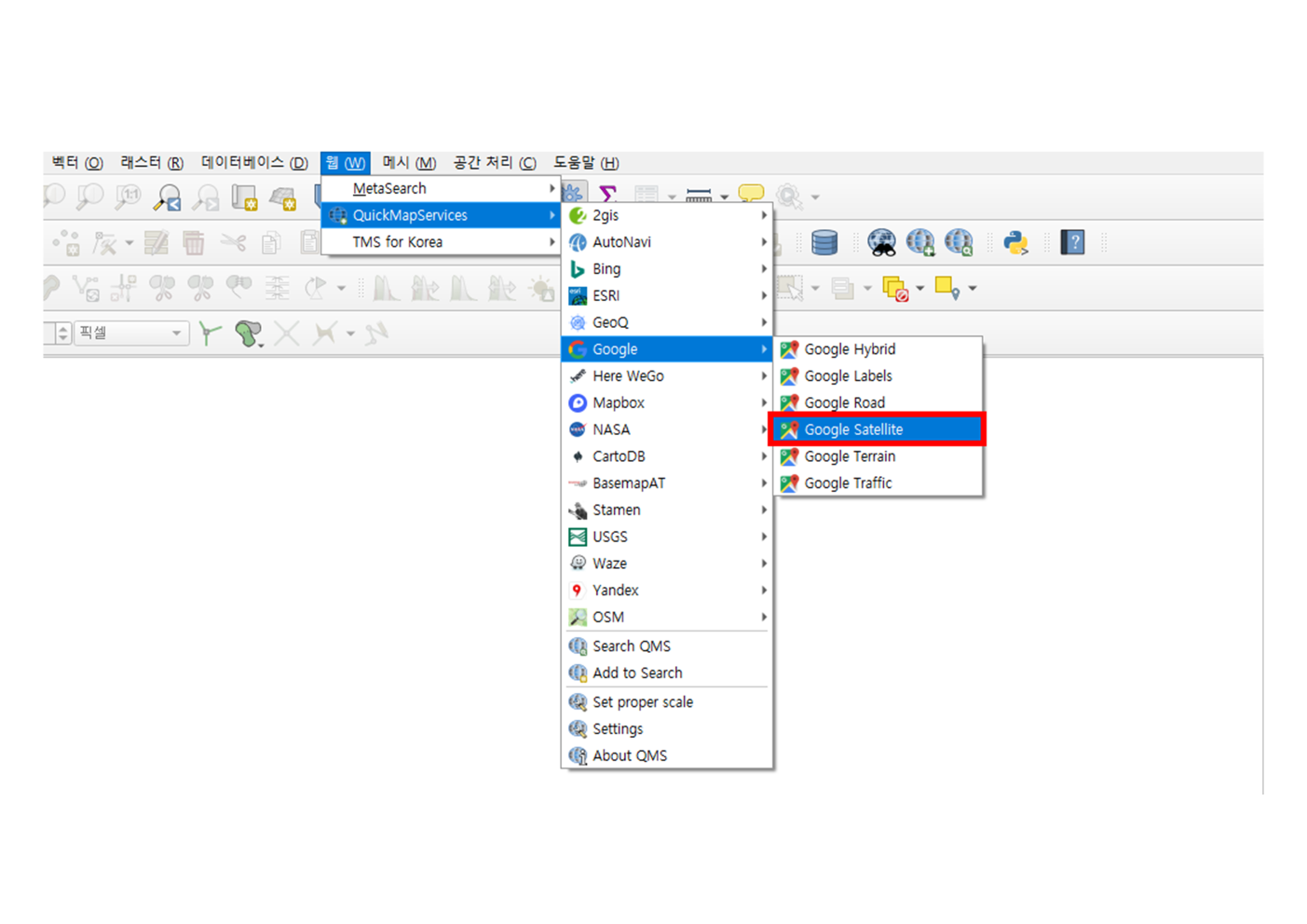Image resolution: width=1307 pixels, height=924 pixels.
Task: Open the measure tool dropdown arrow
Action: [x=724, y=197]
